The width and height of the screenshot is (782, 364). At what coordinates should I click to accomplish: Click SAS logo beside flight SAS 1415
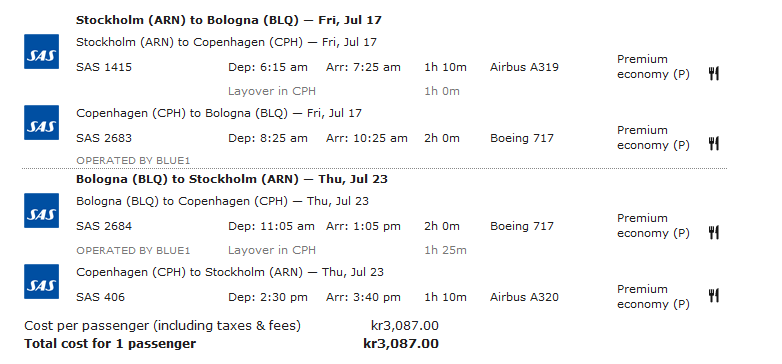41,51
